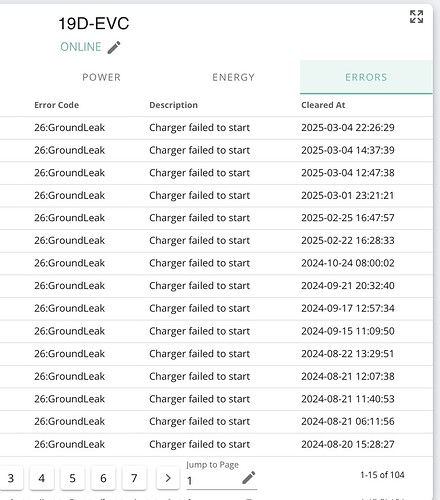Click the row cleared at 2024-08-20 15:28:27
The image size is (440, 500).
[216, 444]
